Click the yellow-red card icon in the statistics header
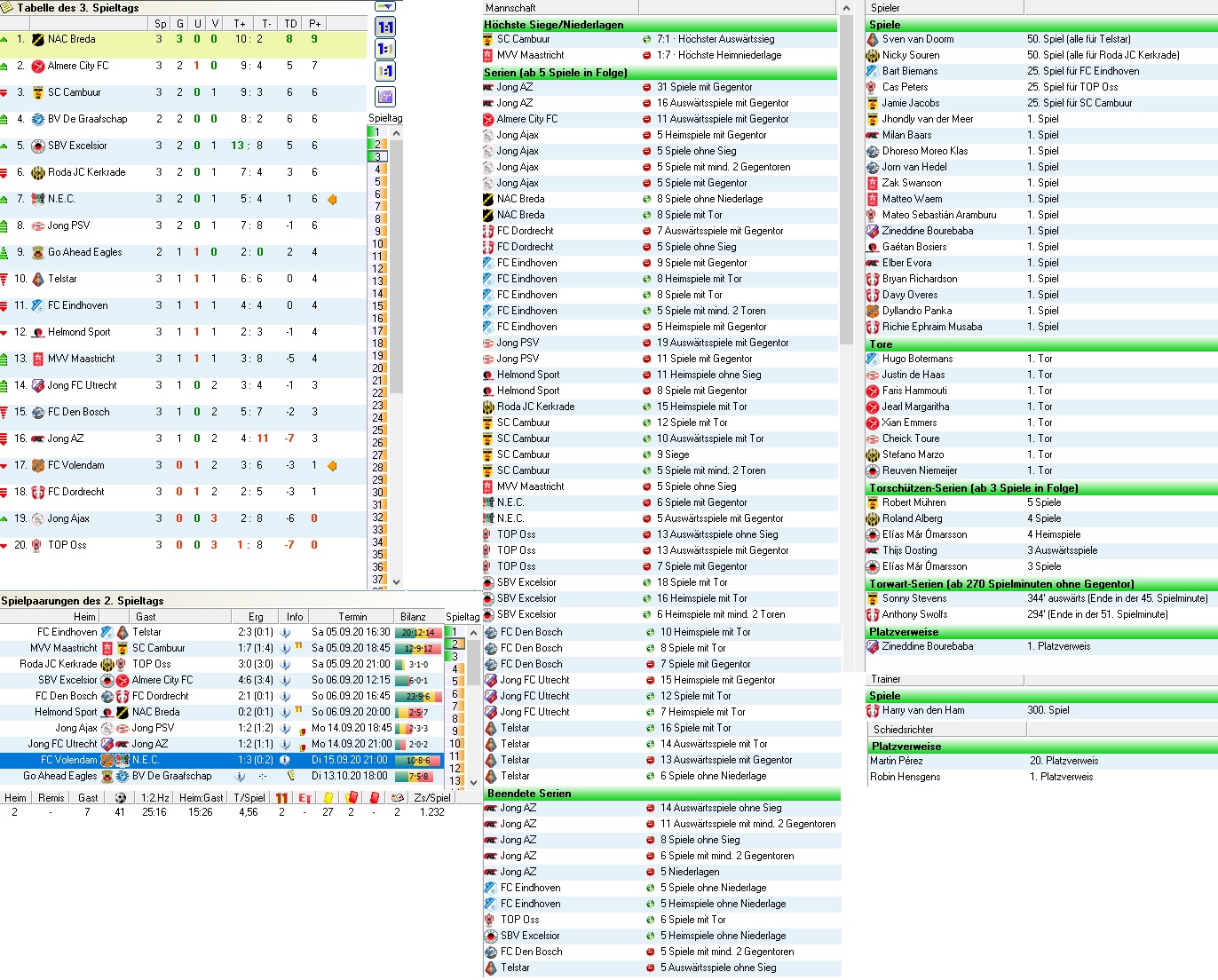 click(351, 798)
